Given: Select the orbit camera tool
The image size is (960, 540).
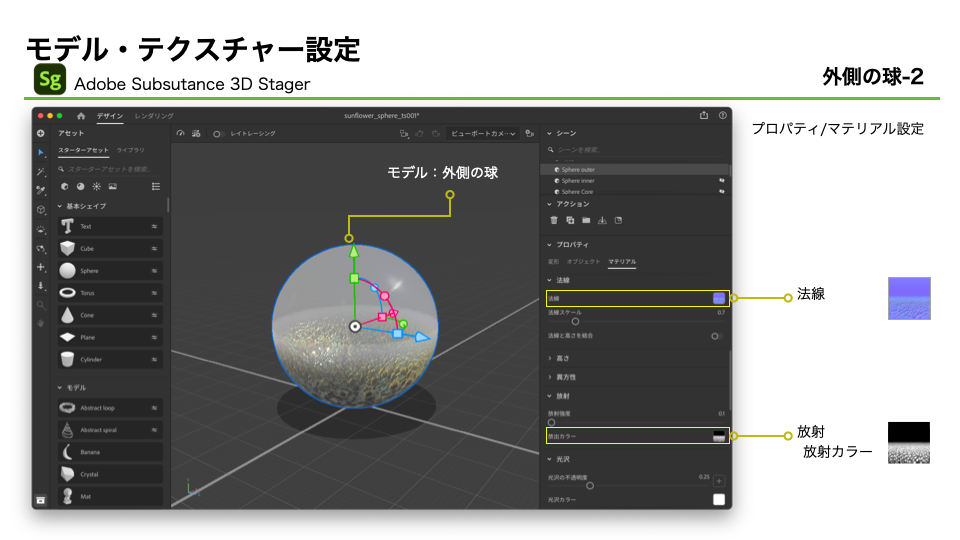Looking at the screenshot, I should pyautogui.click(x=41, y=249).
